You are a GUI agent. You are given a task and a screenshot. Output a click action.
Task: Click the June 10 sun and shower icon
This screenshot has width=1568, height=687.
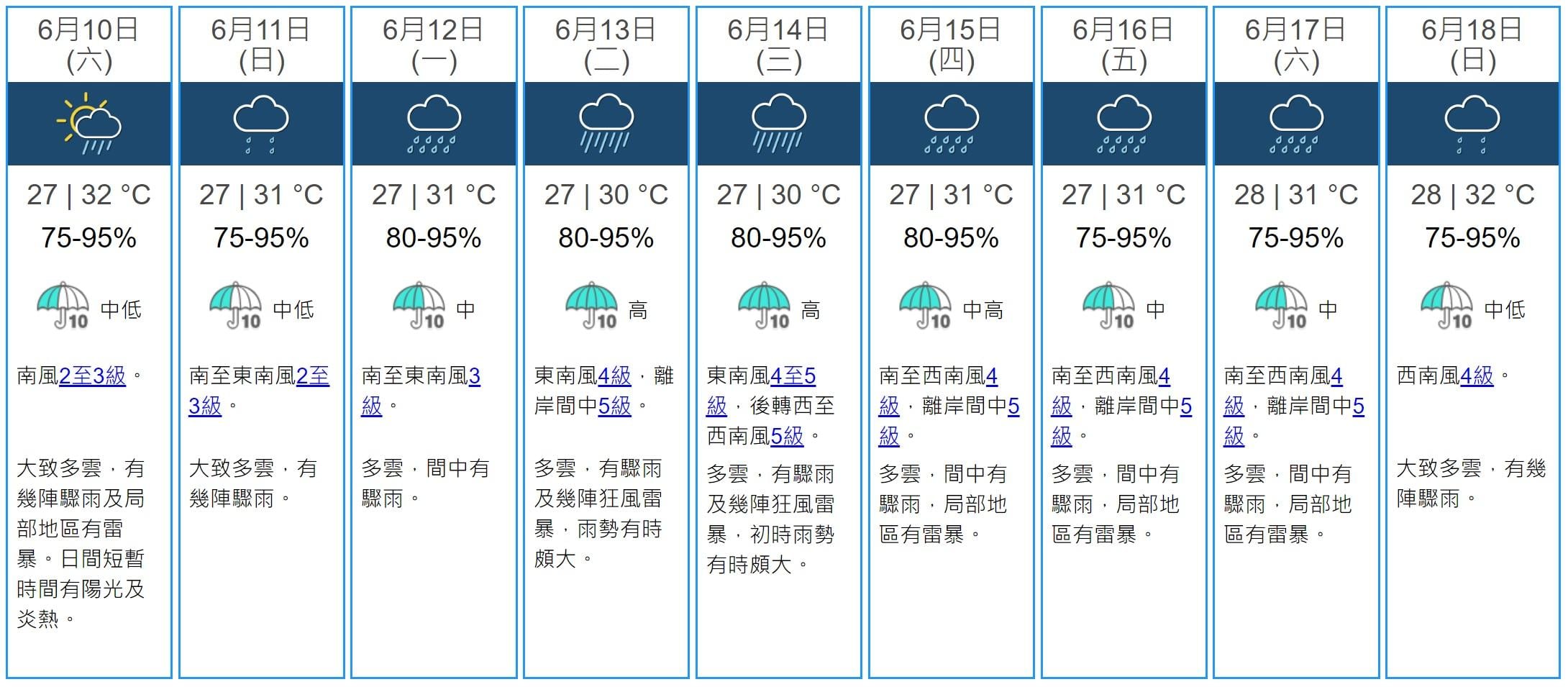click(89, 124)
